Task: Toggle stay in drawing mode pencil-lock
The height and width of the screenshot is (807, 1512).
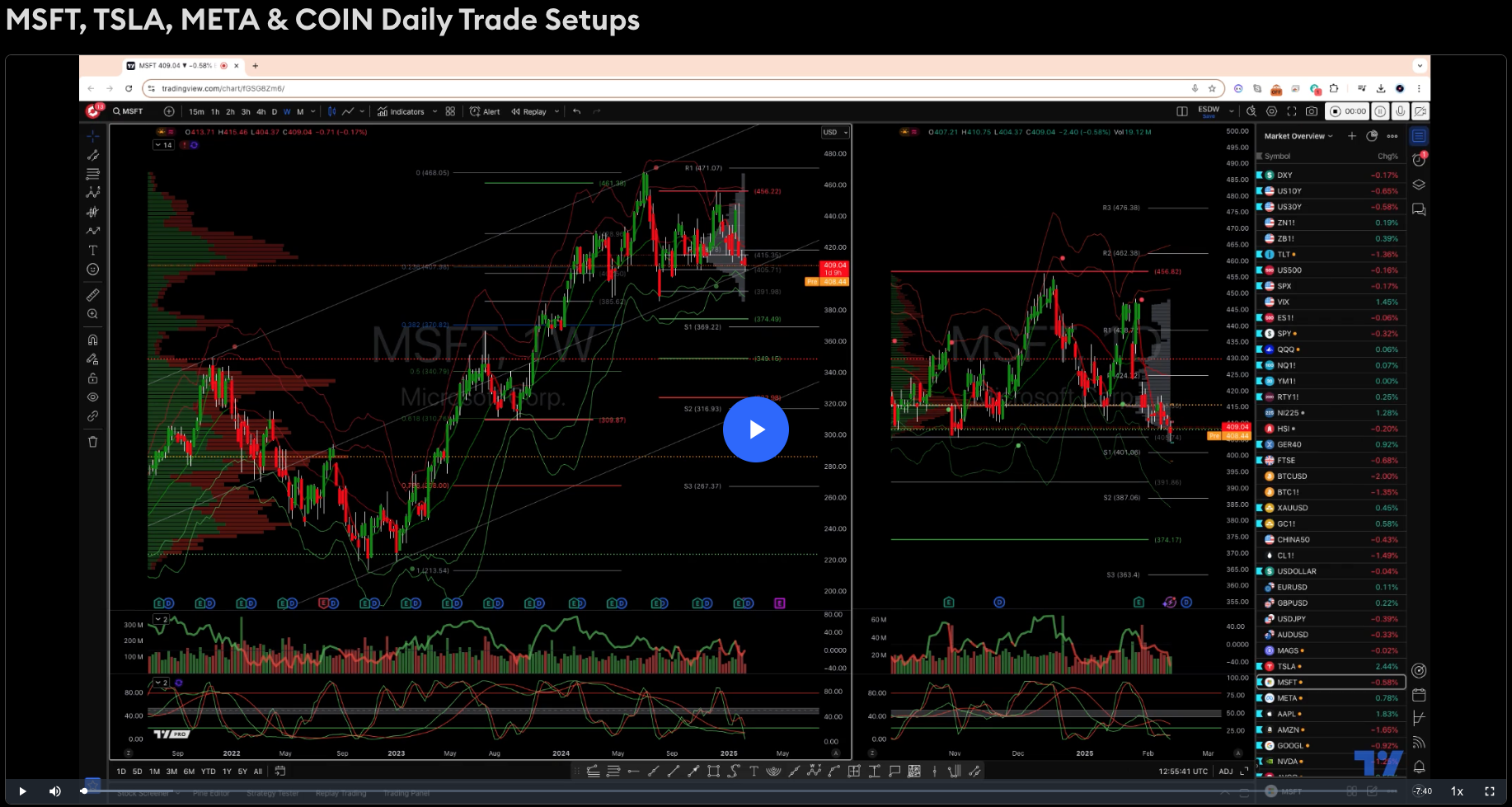Action: click(x=92, y=359)
